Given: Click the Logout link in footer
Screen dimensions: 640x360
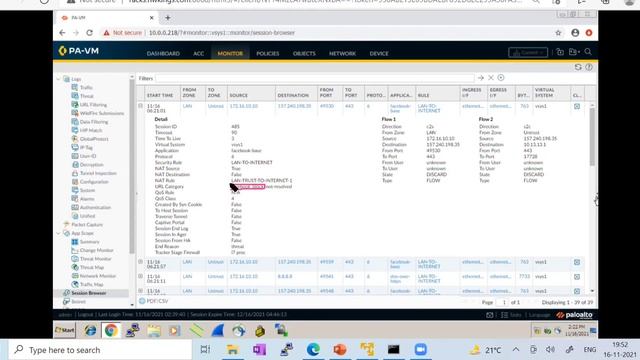Looking at the screenshot, I should click(x=85, y=315).
